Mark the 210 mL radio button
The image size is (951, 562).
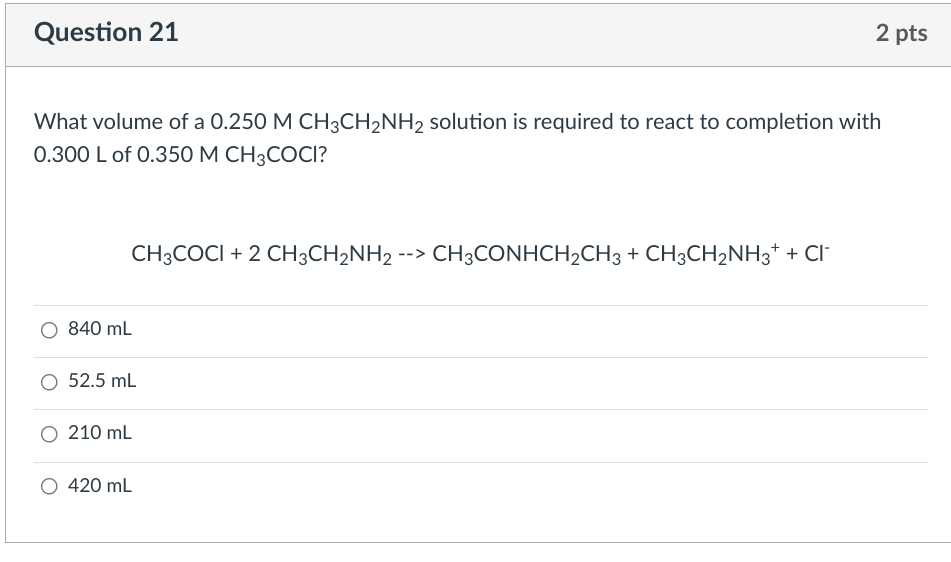click(49, 434)
